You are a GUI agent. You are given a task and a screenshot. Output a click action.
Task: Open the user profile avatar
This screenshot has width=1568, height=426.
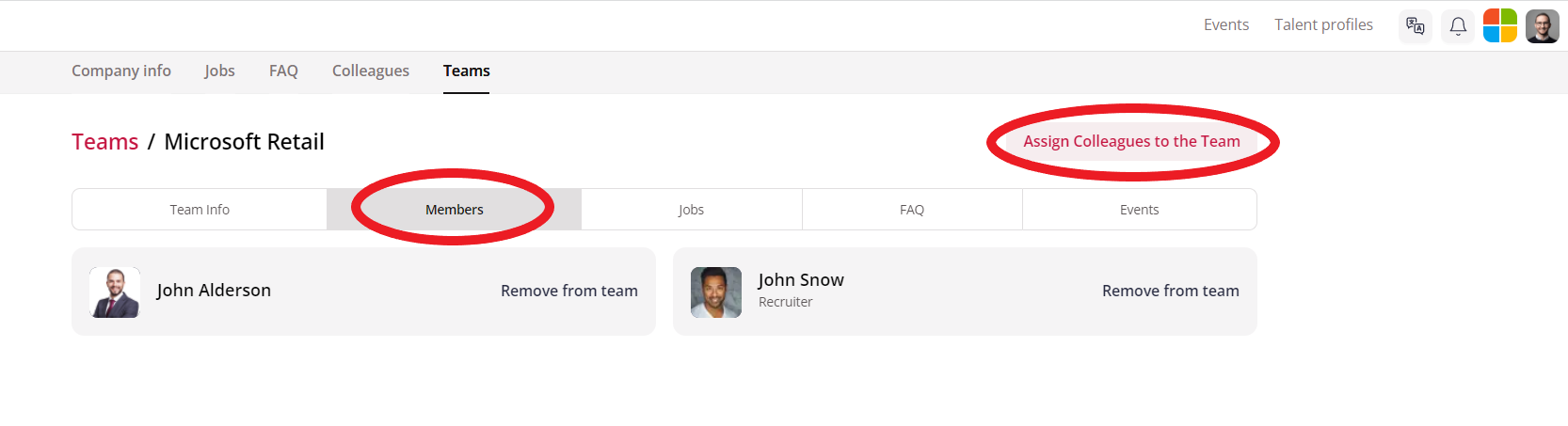click(1543, 25)
